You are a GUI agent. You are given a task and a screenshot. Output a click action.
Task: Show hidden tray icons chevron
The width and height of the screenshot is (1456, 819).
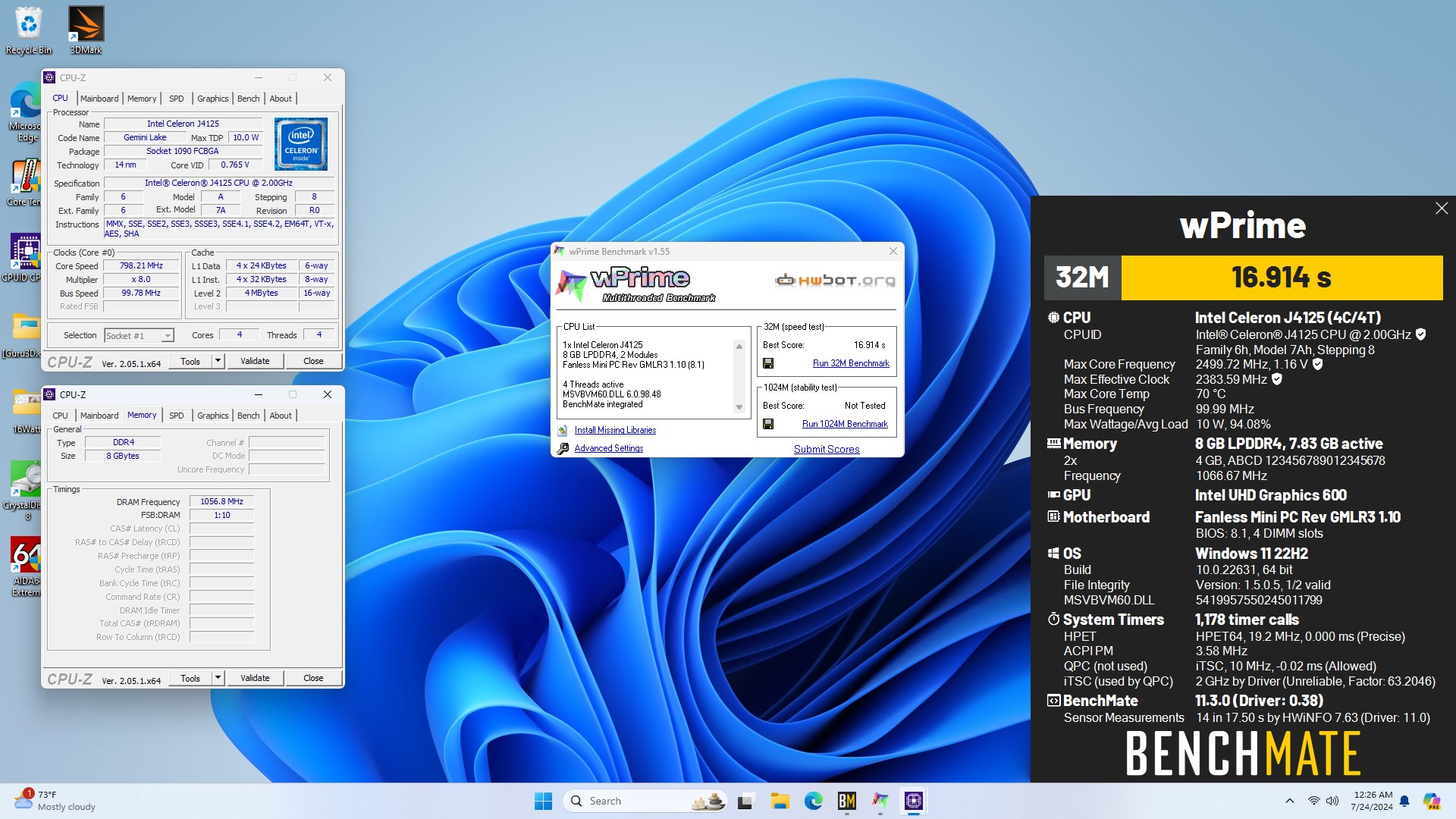[1290, 801]
